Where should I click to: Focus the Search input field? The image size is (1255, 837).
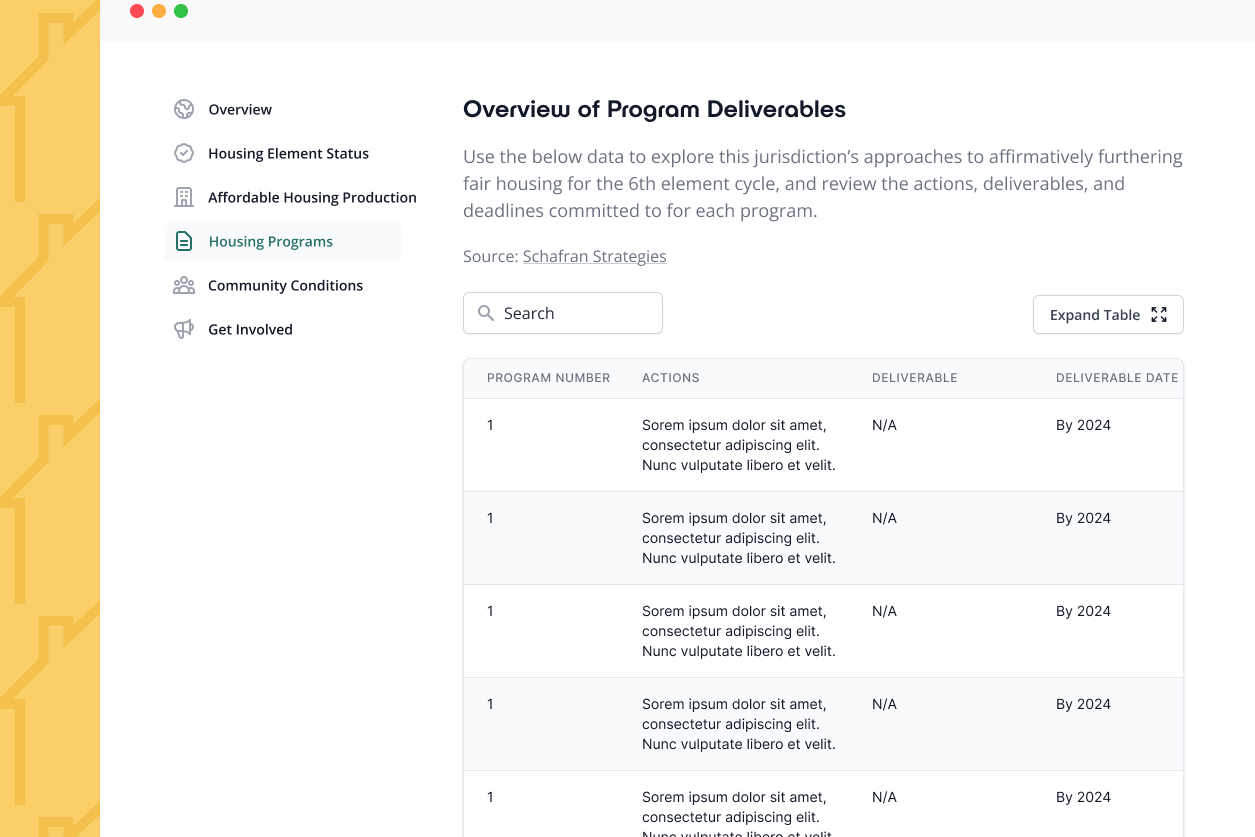tap(575, 314)
